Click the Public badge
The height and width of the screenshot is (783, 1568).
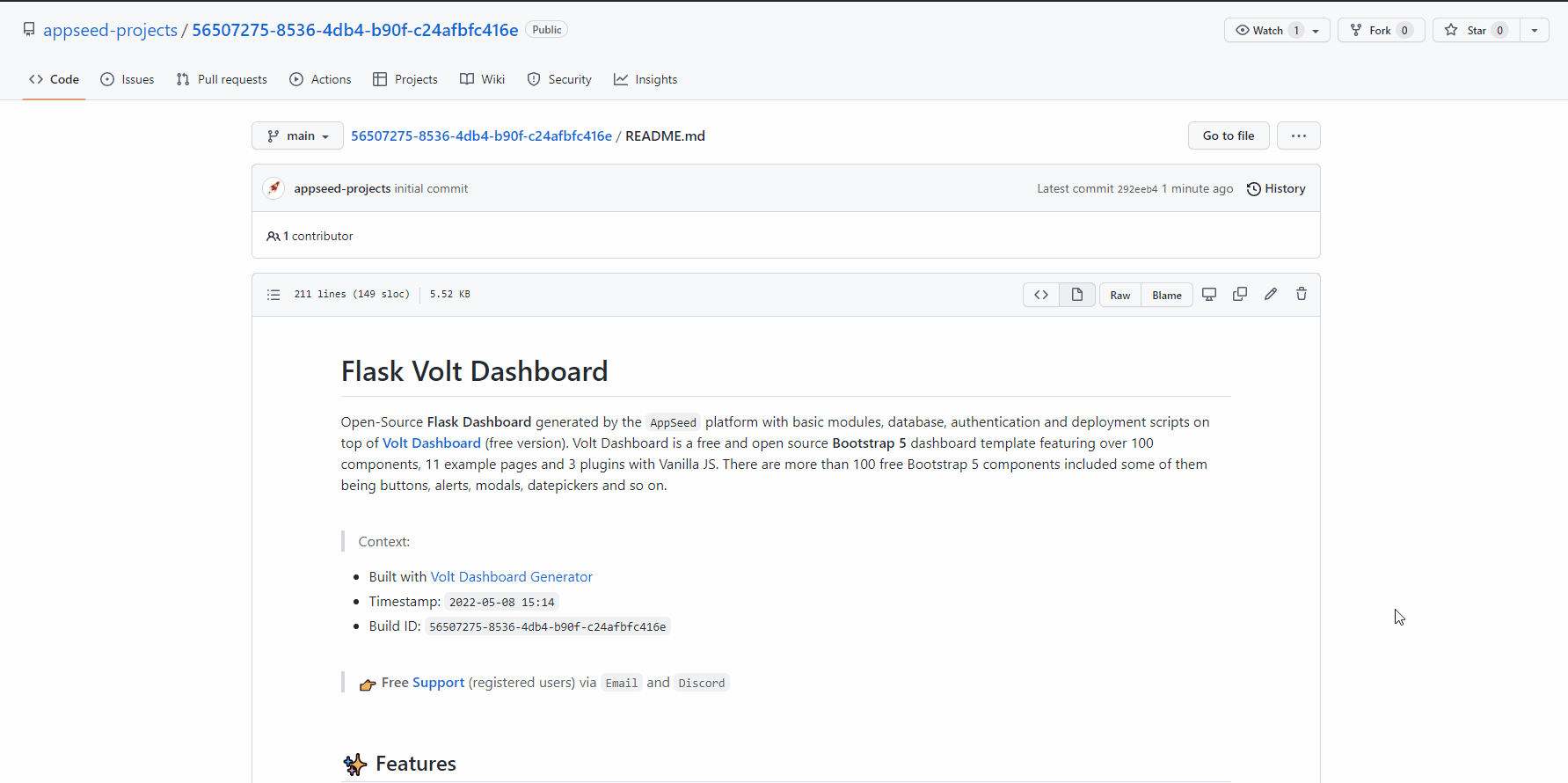coord(547,30)
